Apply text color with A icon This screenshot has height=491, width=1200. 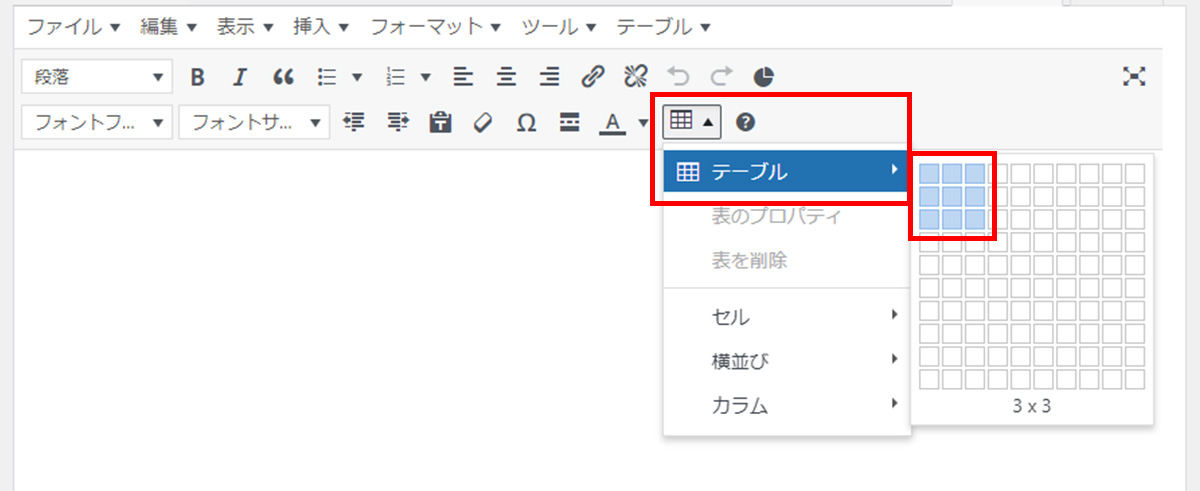612,122
